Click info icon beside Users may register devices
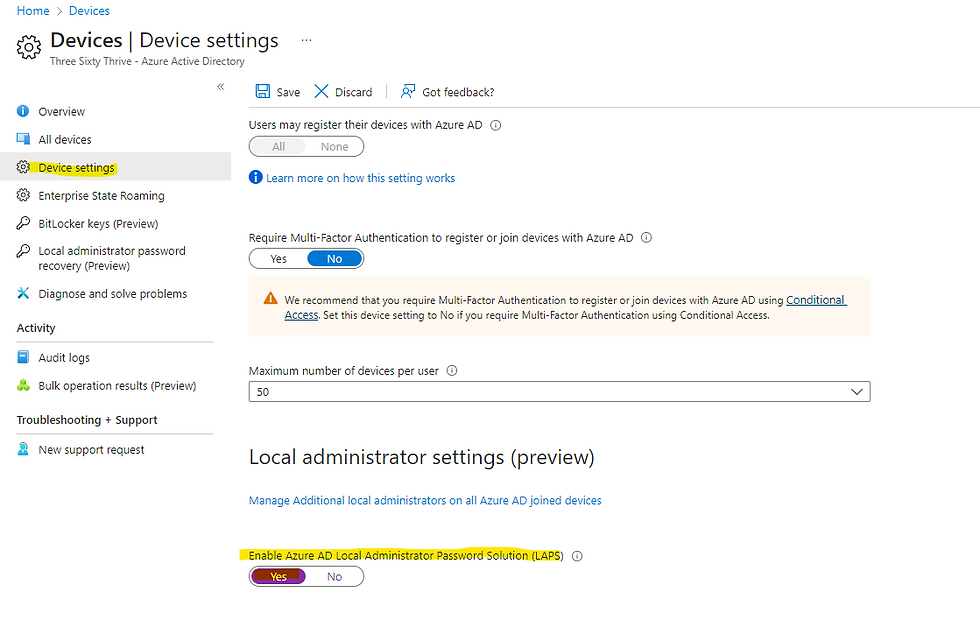Image resolution: width=980 pixels, height=620 pixels. [x=496, y=125]
